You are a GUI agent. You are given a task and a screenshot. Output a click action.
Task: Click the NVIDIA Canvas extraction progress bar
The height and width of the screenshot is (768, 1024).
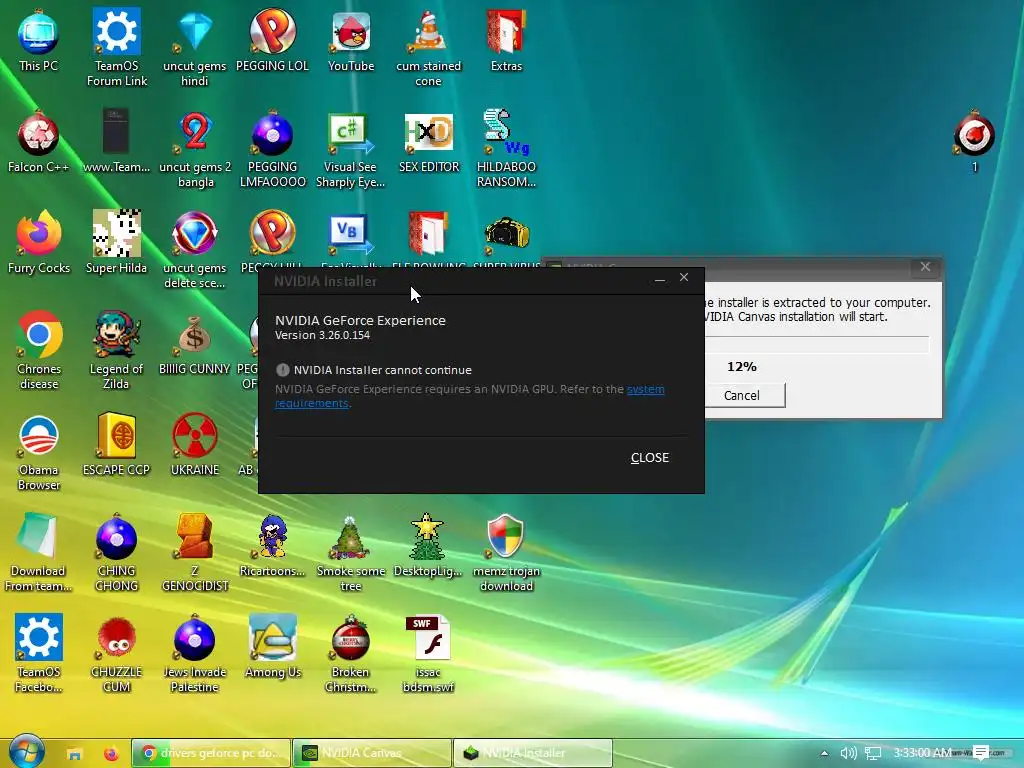click(x=818, y=345)
